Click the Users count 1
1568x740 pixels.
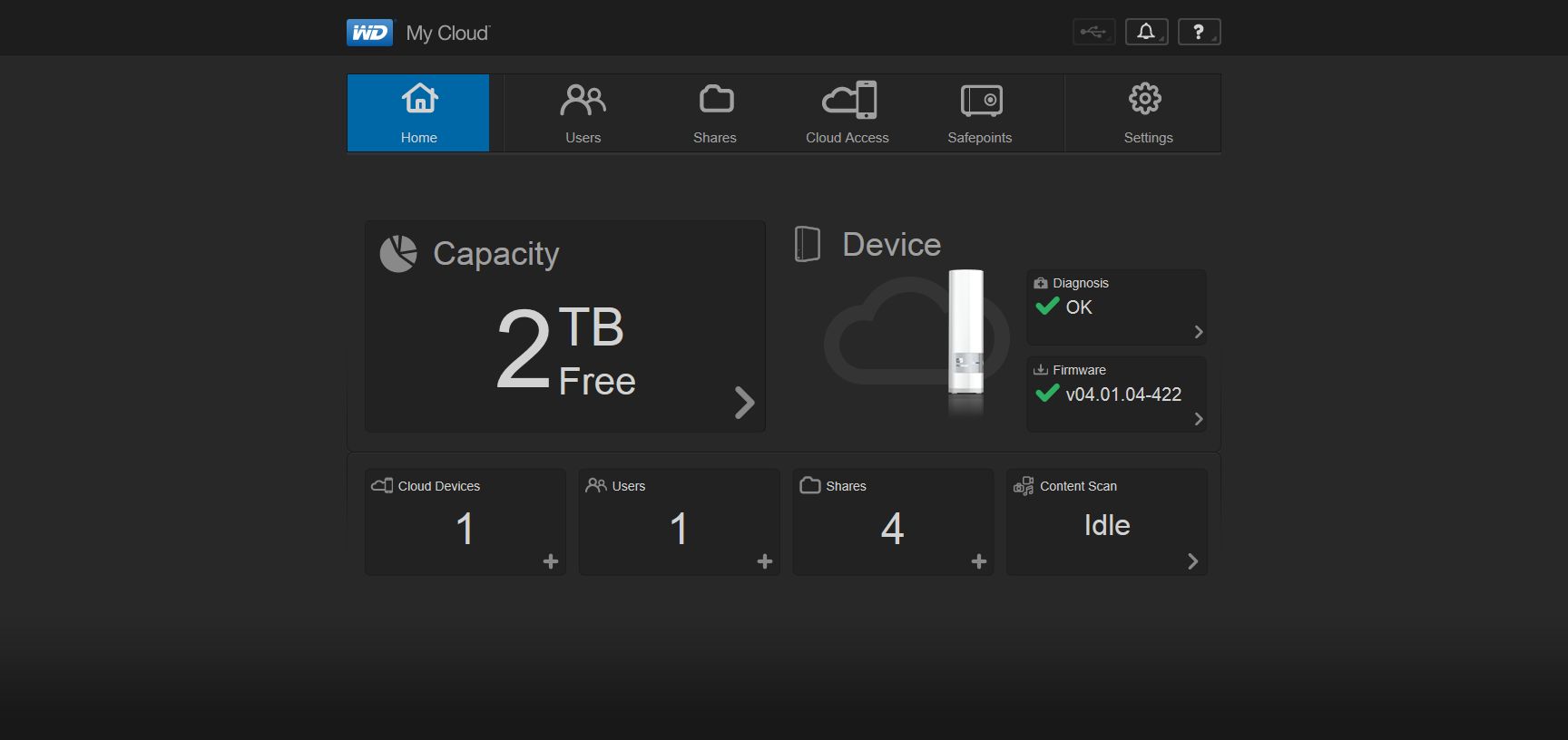[x=679, y=529]
